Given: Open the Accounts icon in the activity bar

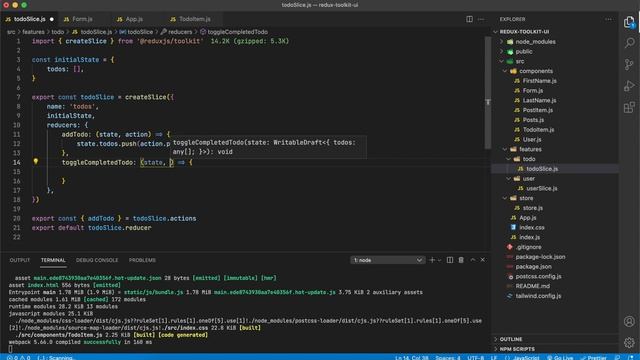Looking at the screenshot, I should [629, 322].
